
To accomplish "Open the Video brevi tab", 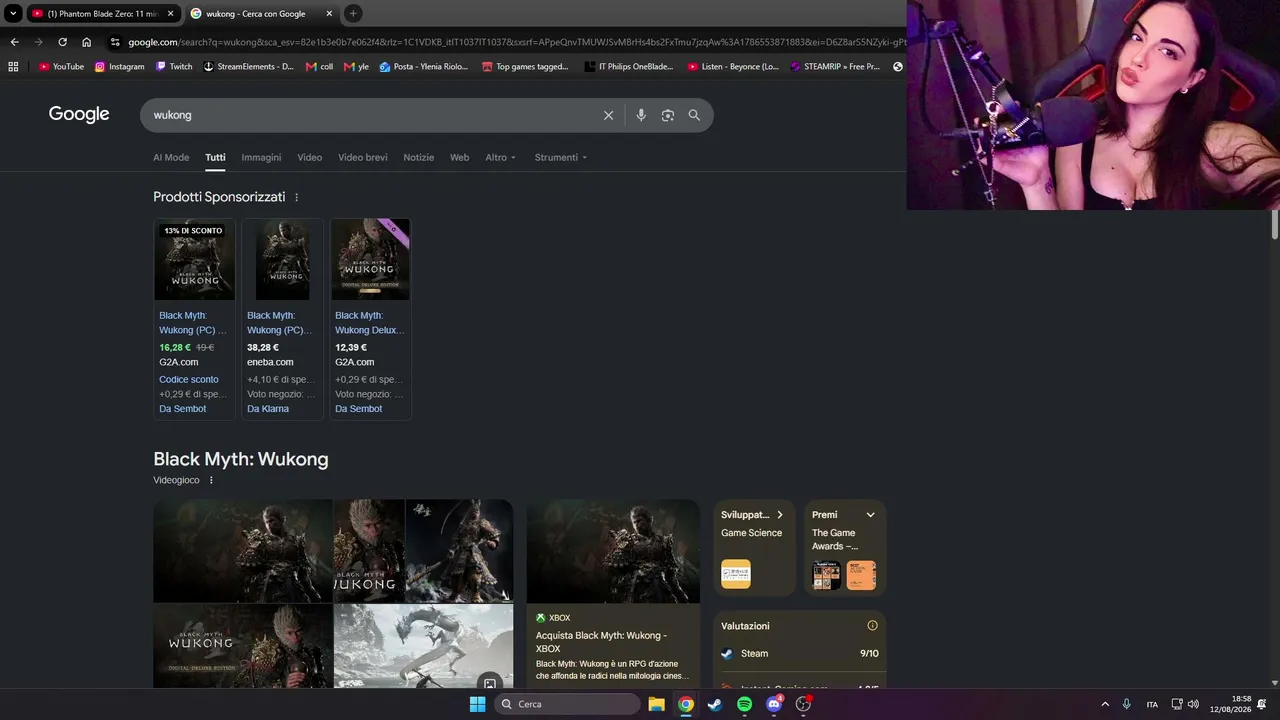I will [x=363, y=158].
